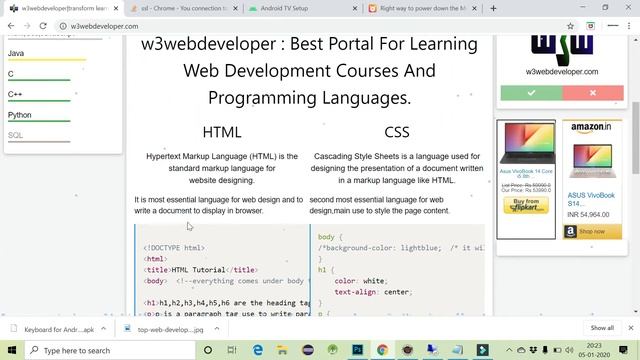Open Task View on taskbar
This screenshot has height=360, width=640.
click(232, 350)
